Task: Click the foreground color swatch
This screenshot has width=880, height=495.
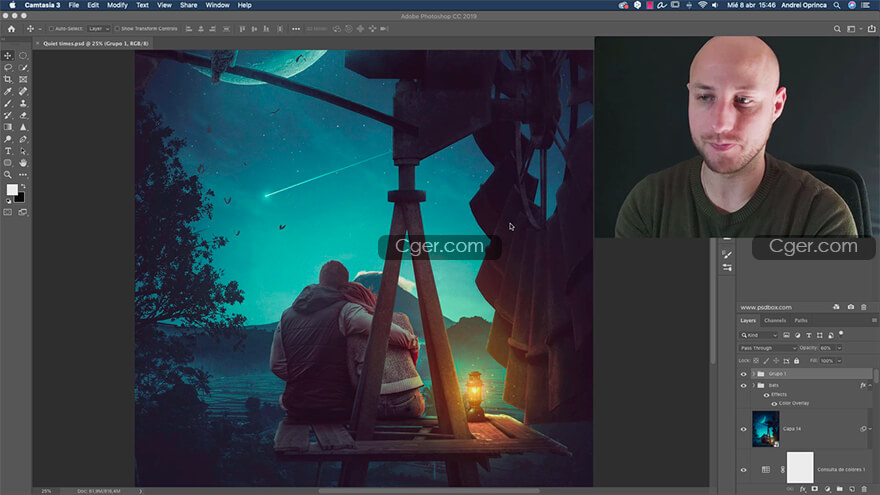Action: tap(11, 190)
